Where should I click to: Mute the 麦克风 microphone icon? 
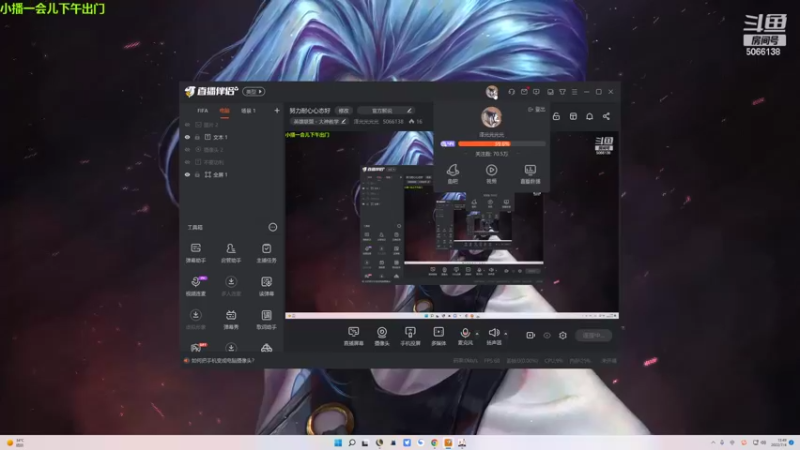tap(465, 333)
